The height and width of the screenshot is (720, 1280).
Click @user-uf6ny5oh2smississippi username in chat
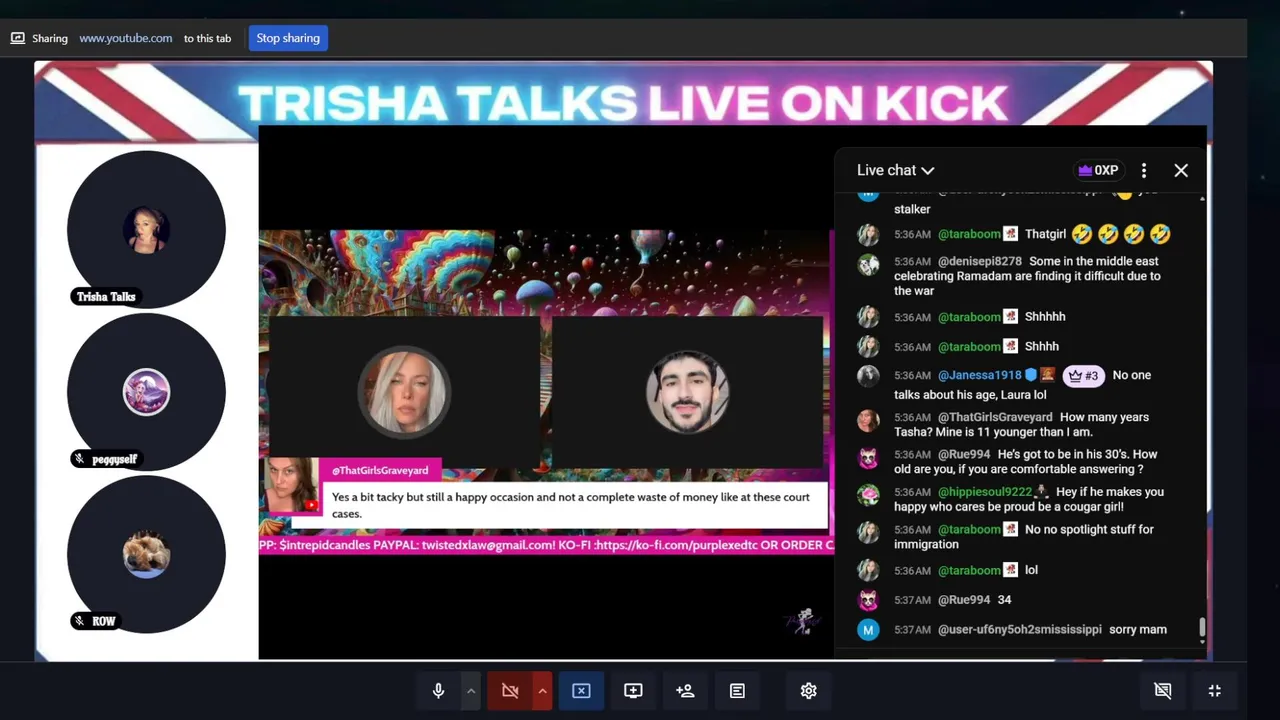click(1020, 630)
